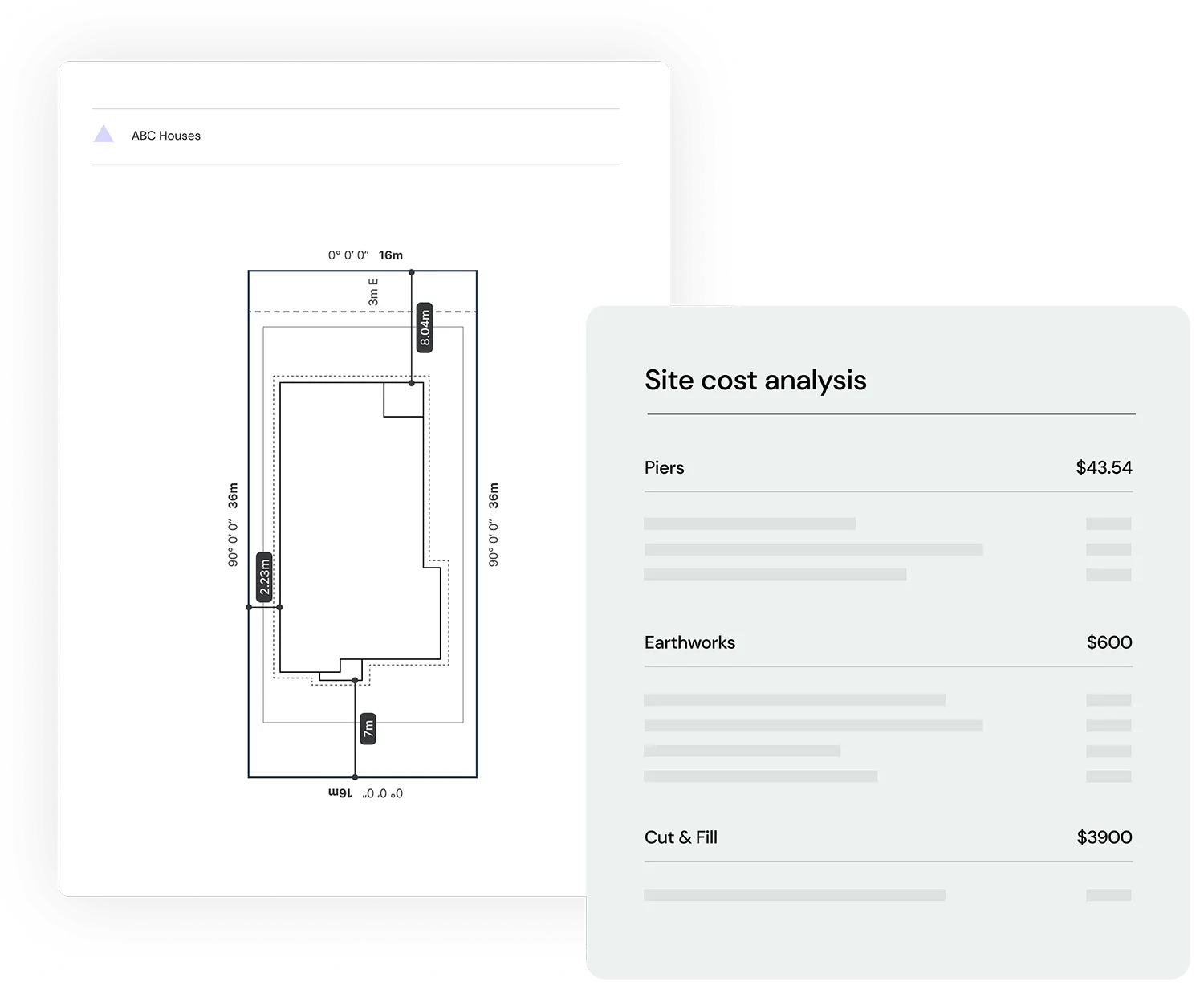1204x986 pixels.
Task: Select the Cut & Fill amount "$3900"
Action: 1104,837
